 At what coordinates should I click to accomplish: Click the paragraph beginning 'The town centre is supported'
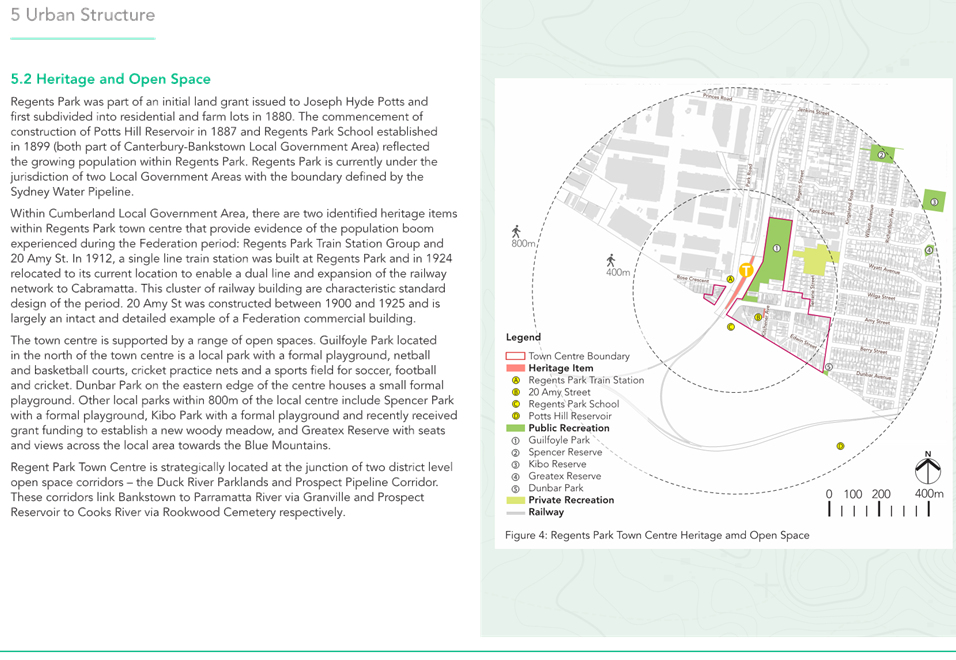point(234,393)
